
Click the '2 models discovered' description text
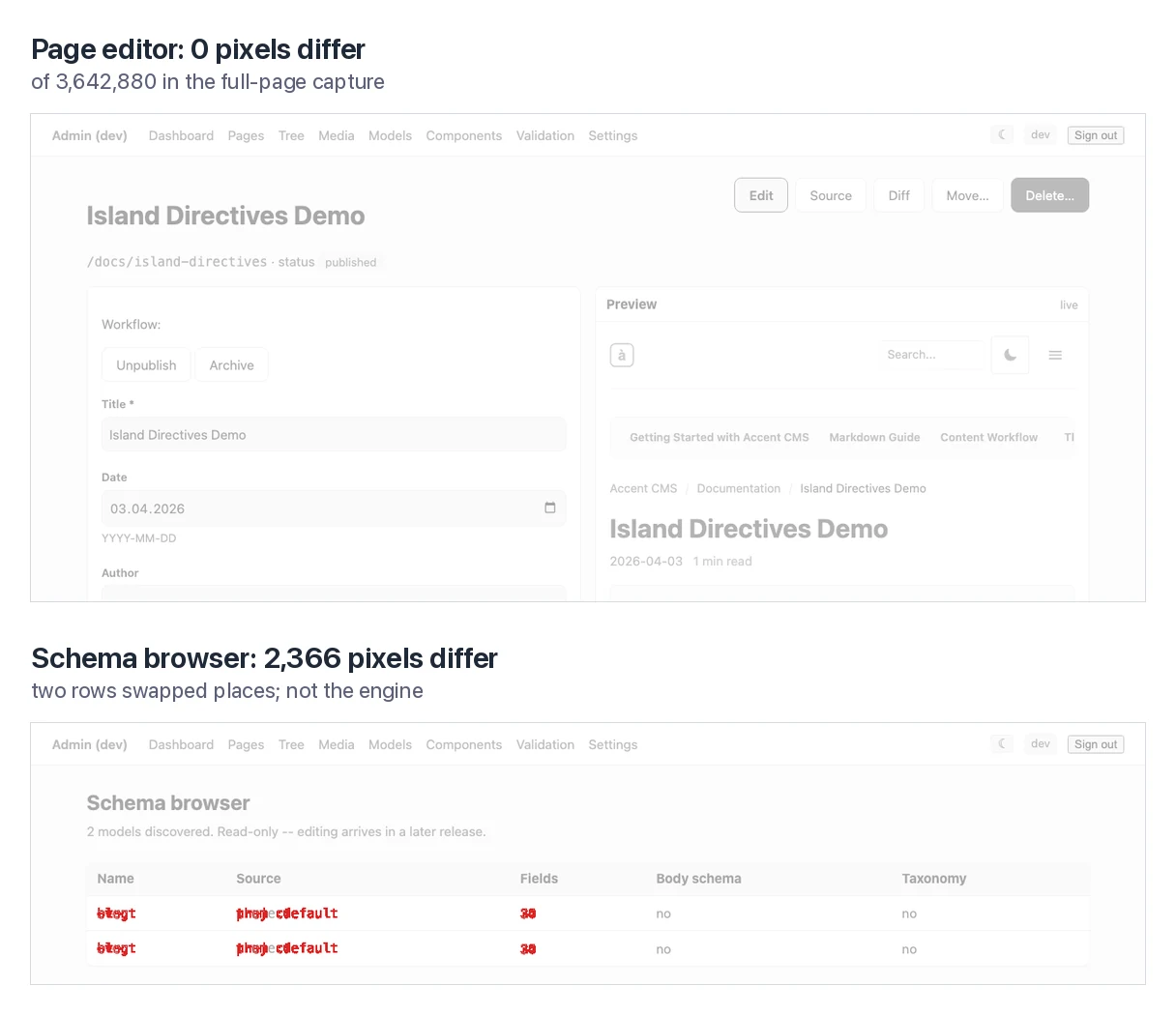286,831
